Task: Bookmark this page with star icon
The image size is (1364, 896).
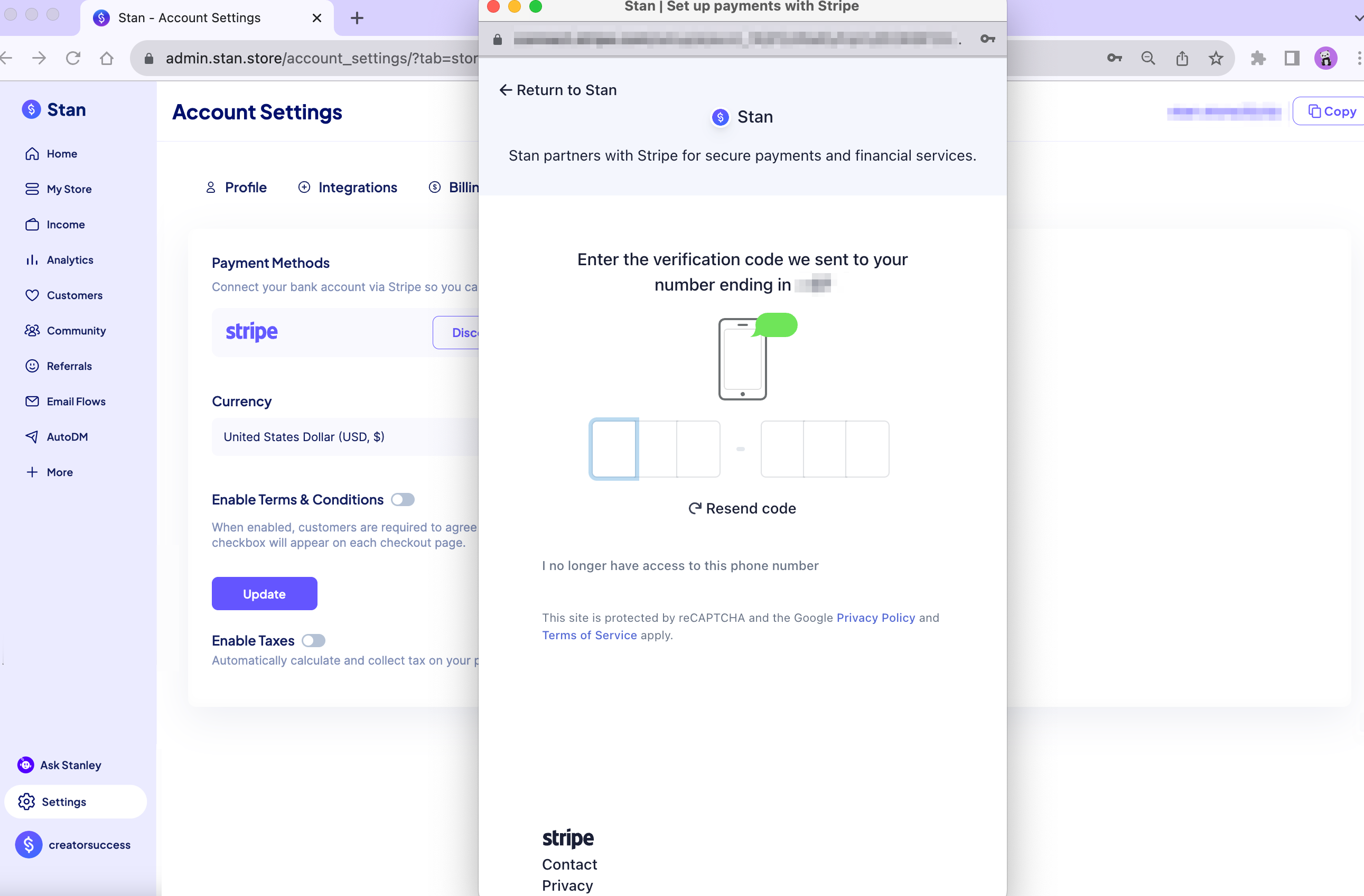Action: (x=1216, y=58)
